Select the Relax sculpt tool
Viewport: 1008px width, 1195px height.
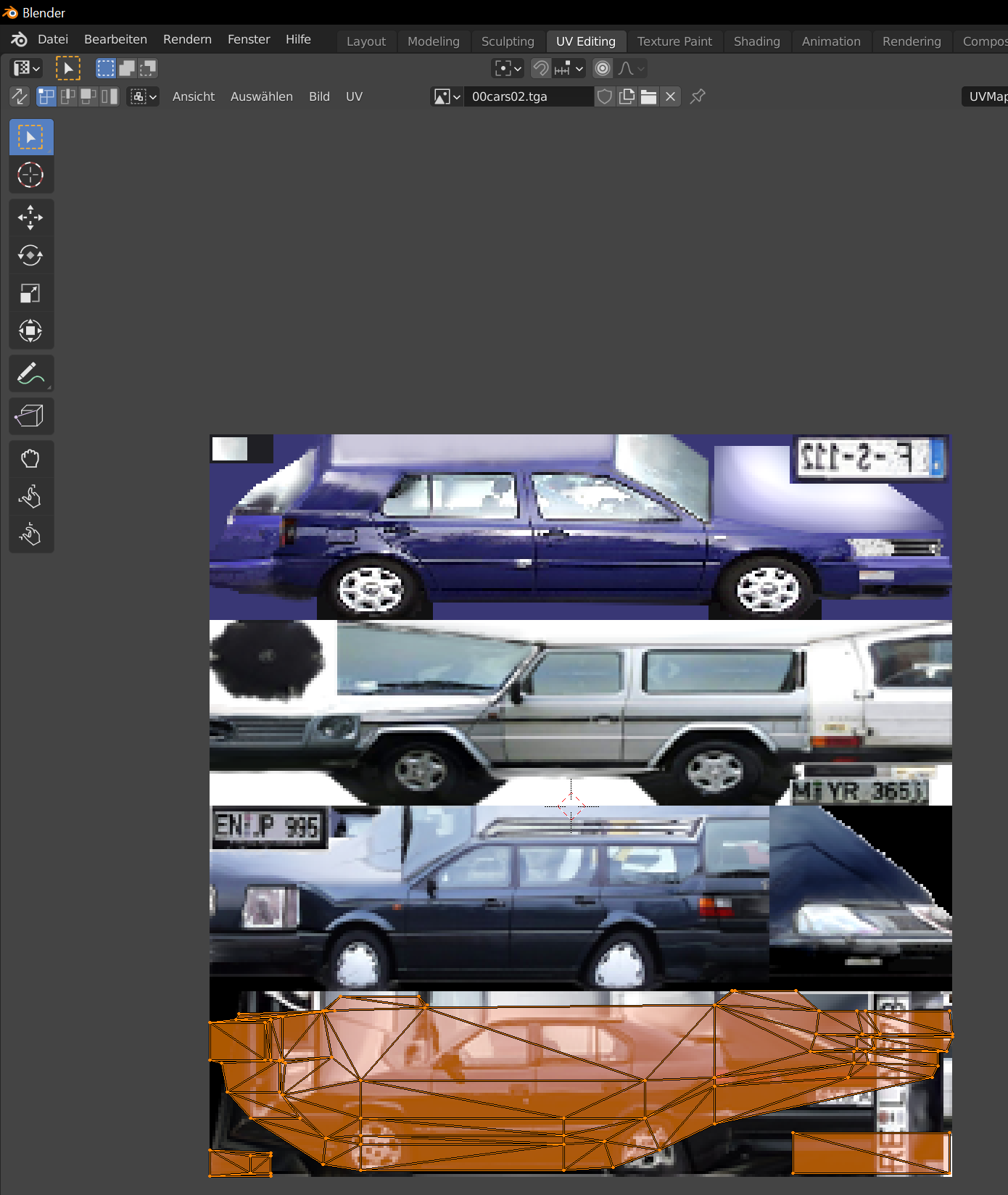(31, 497)
